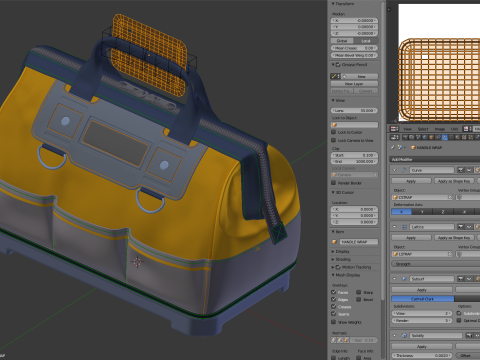Image resolution: width=480 pixels, height=360 pixels.
Task: Open the View menu in UV editor
Action: coord(407,129)
